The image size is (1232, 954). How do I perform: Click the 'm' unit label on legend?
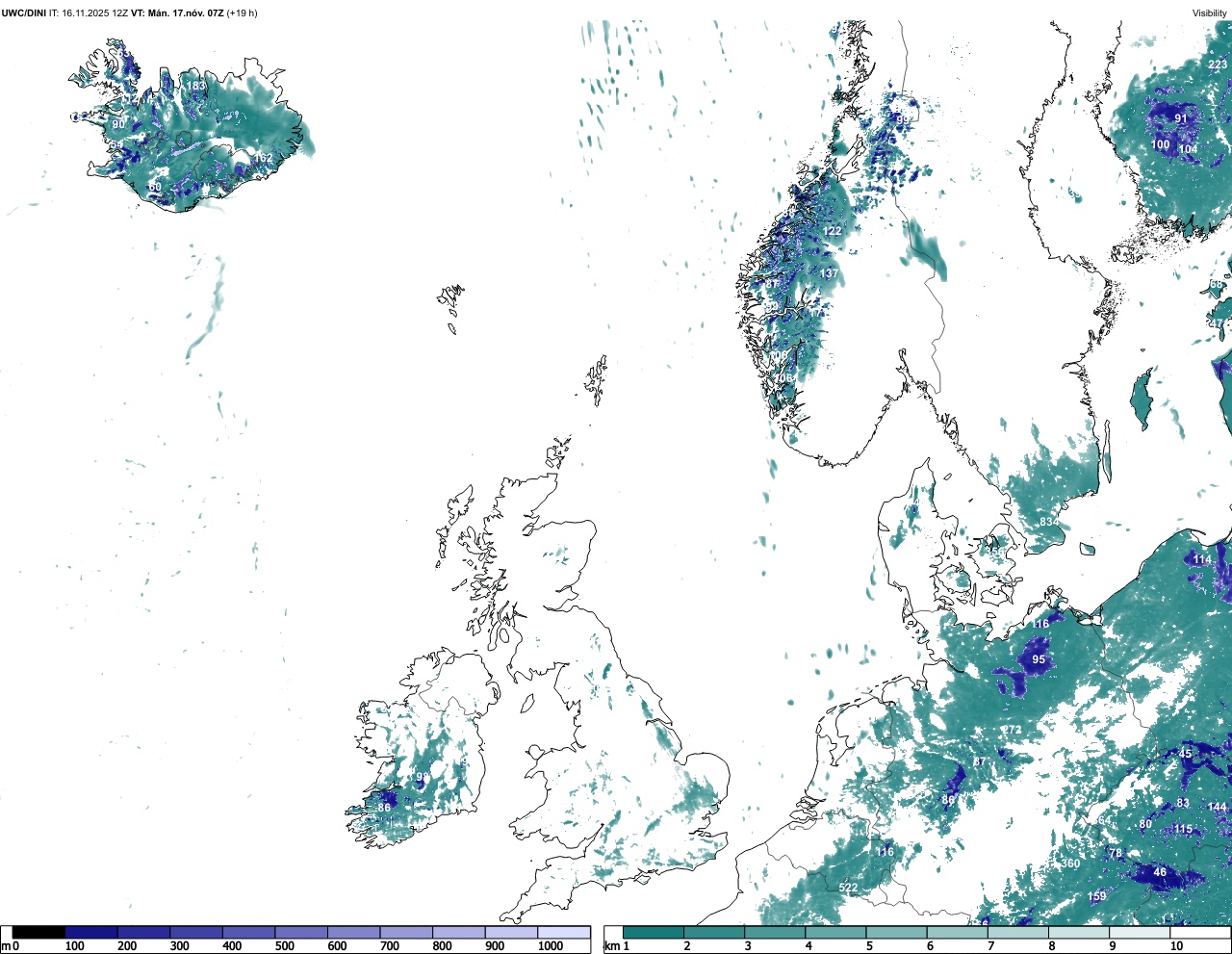click(x=6, y=946)
